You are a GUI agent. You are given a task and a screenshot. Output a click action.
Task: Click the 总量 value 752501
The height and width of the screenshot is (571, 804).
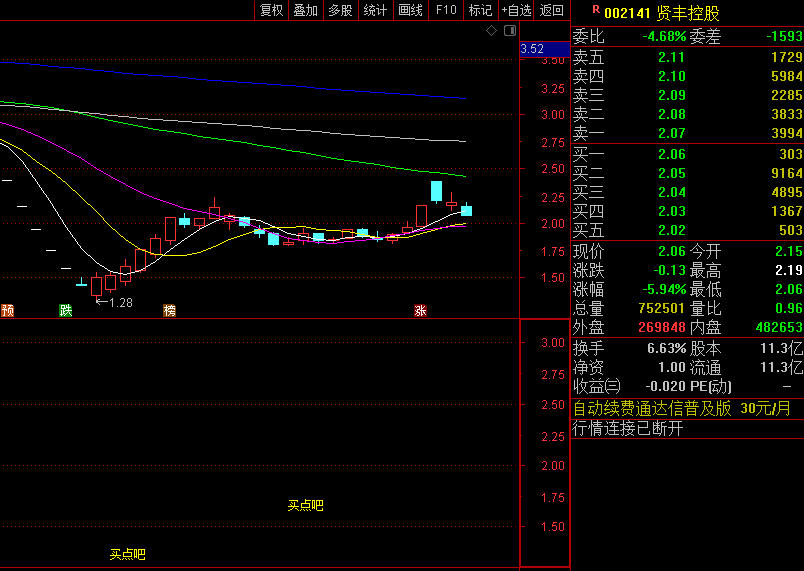click(661, 309)
